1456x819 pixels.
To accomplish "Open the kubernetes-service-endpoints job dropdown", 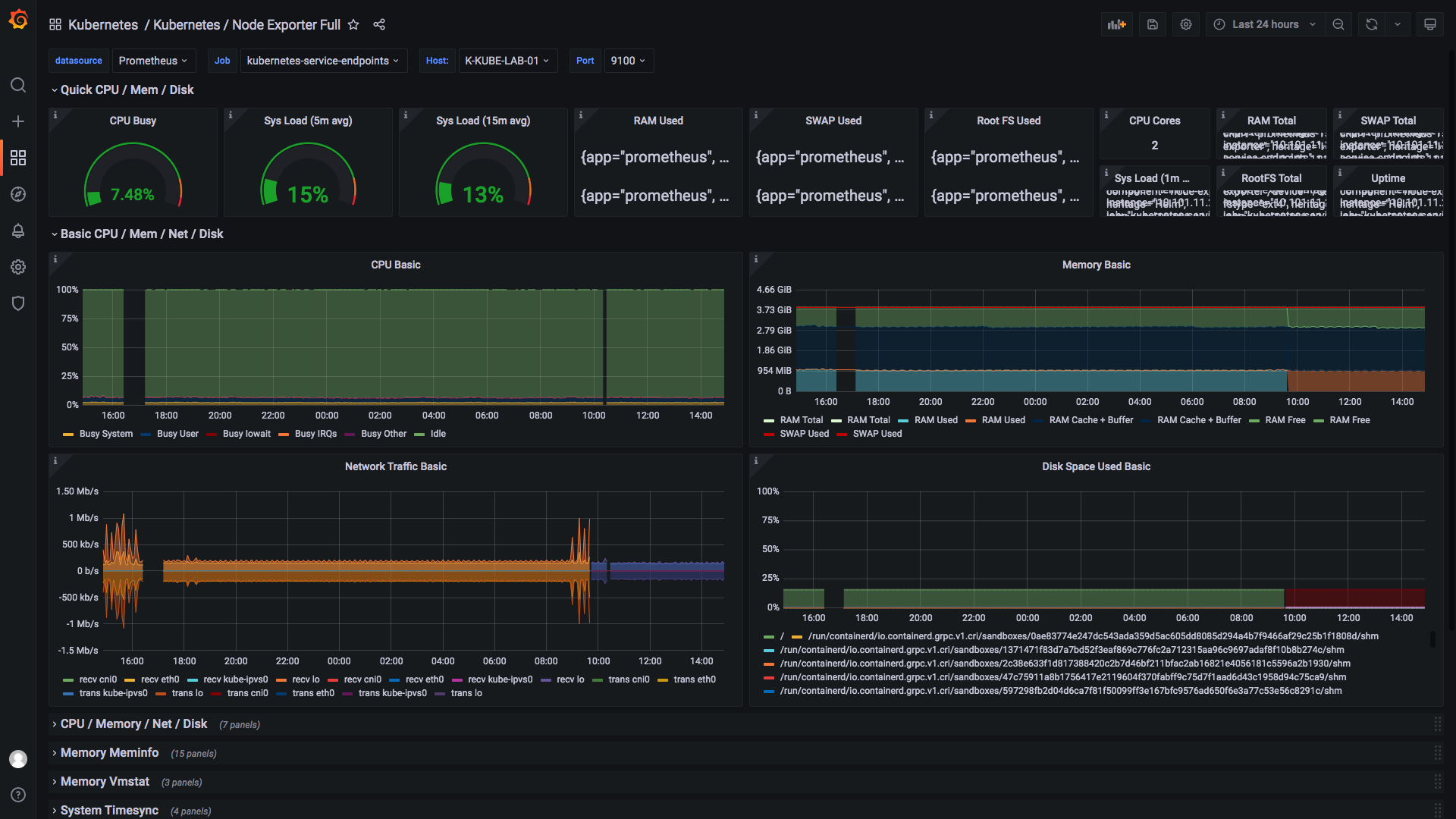I will 324,61.
